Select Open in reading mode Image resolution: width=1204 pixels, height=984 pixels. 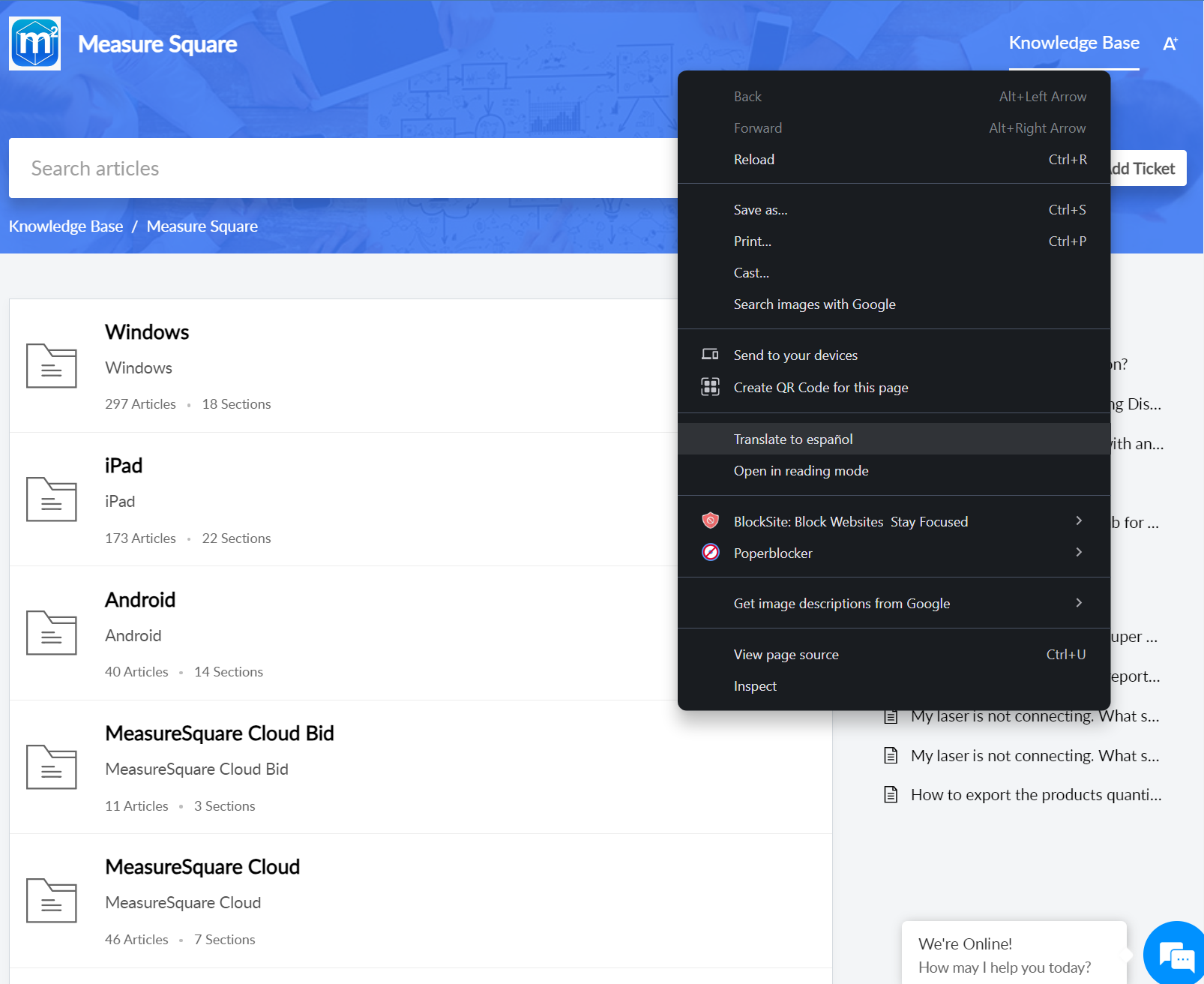pos(894,471)
